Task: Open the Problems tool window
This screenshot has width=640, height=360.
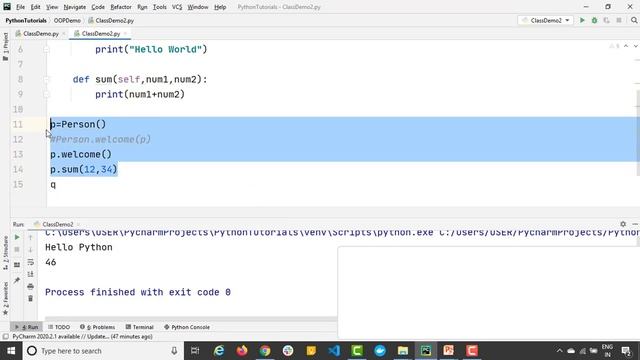Action: 97,327
